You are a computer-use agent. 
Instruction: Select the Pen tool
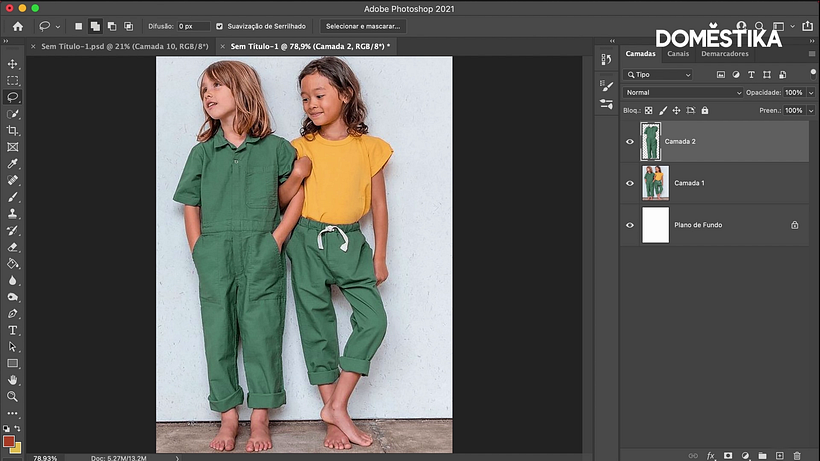(13, 314)
